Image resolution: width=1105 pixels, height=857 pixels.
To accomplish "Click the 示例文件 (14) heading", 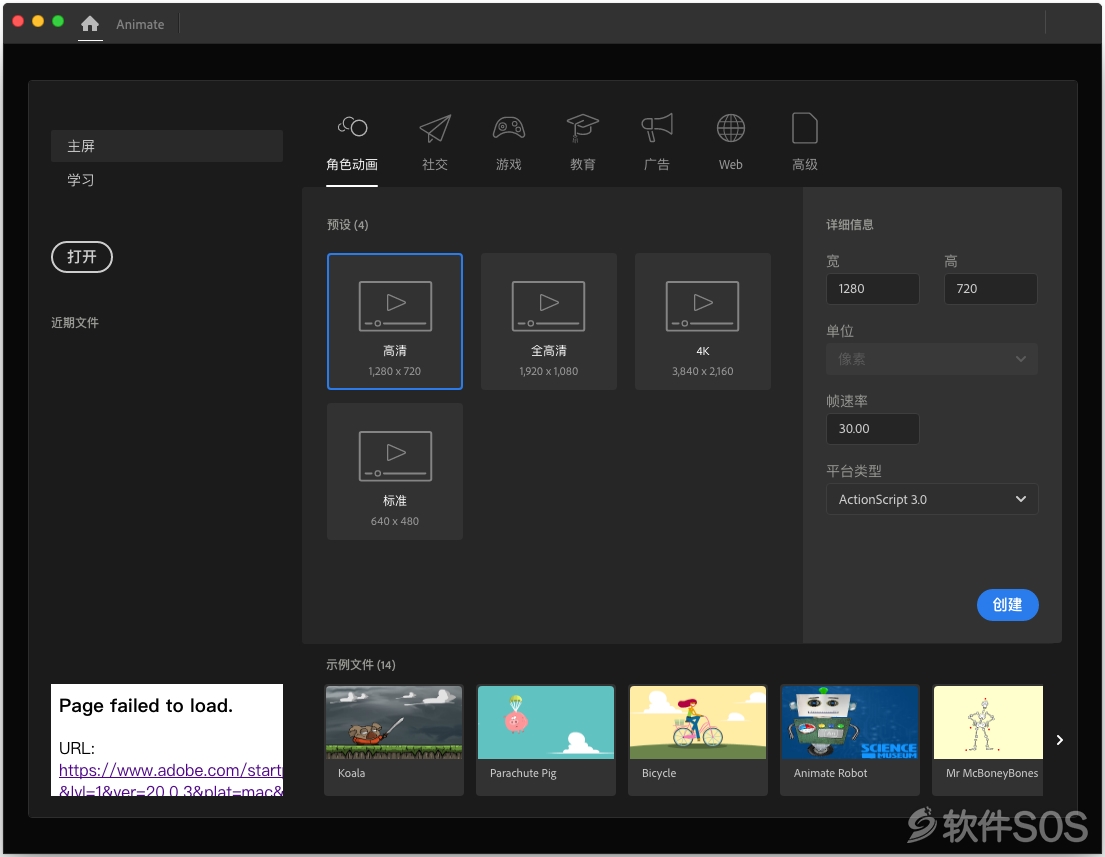I will point(361,665).
